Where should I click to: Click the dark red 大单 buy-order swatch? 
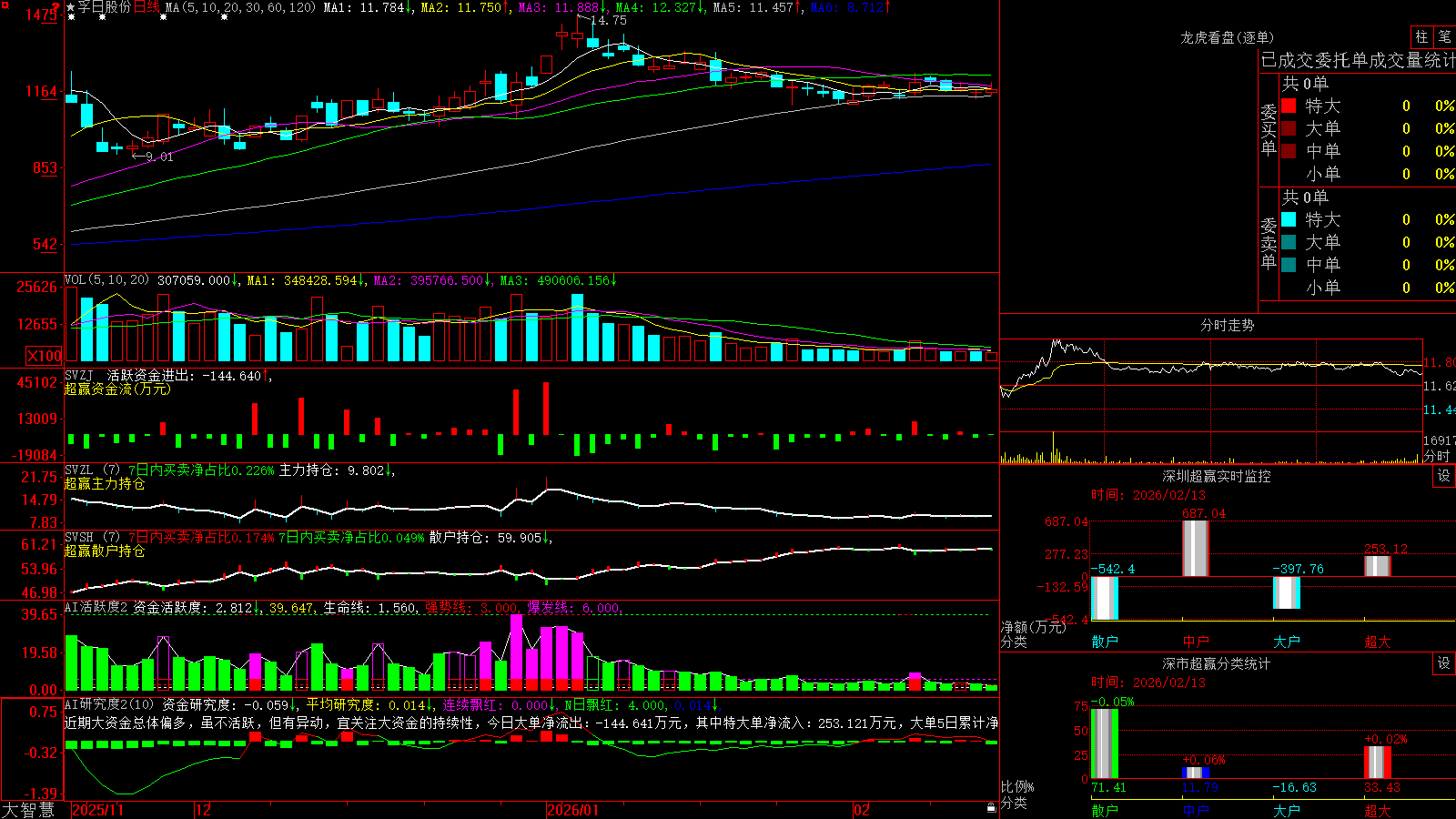(x=1289, y=128)
